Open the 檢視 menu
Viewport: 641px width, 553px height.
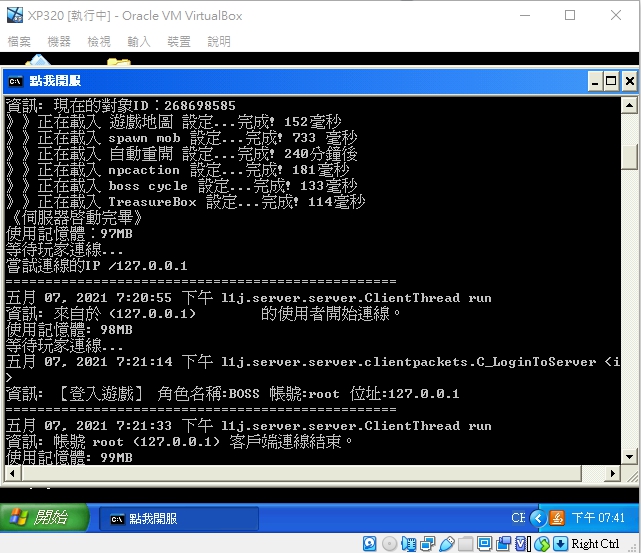click(99, 41)
